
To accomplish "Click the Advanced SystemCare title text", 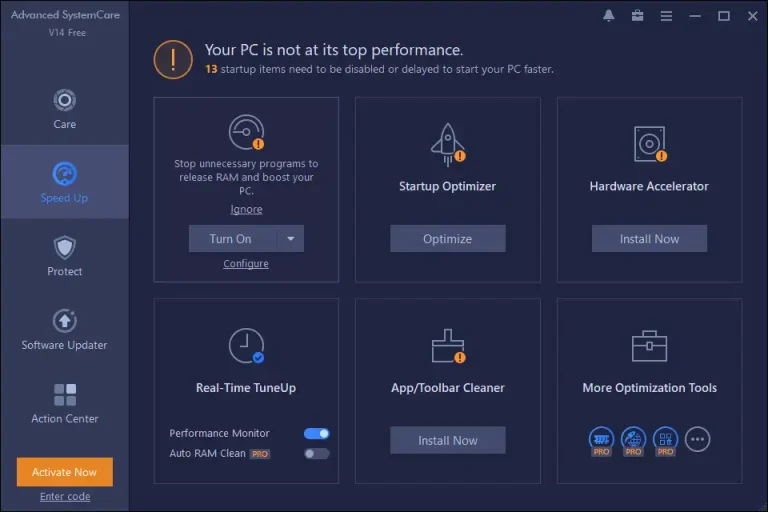I will point(65,15).
